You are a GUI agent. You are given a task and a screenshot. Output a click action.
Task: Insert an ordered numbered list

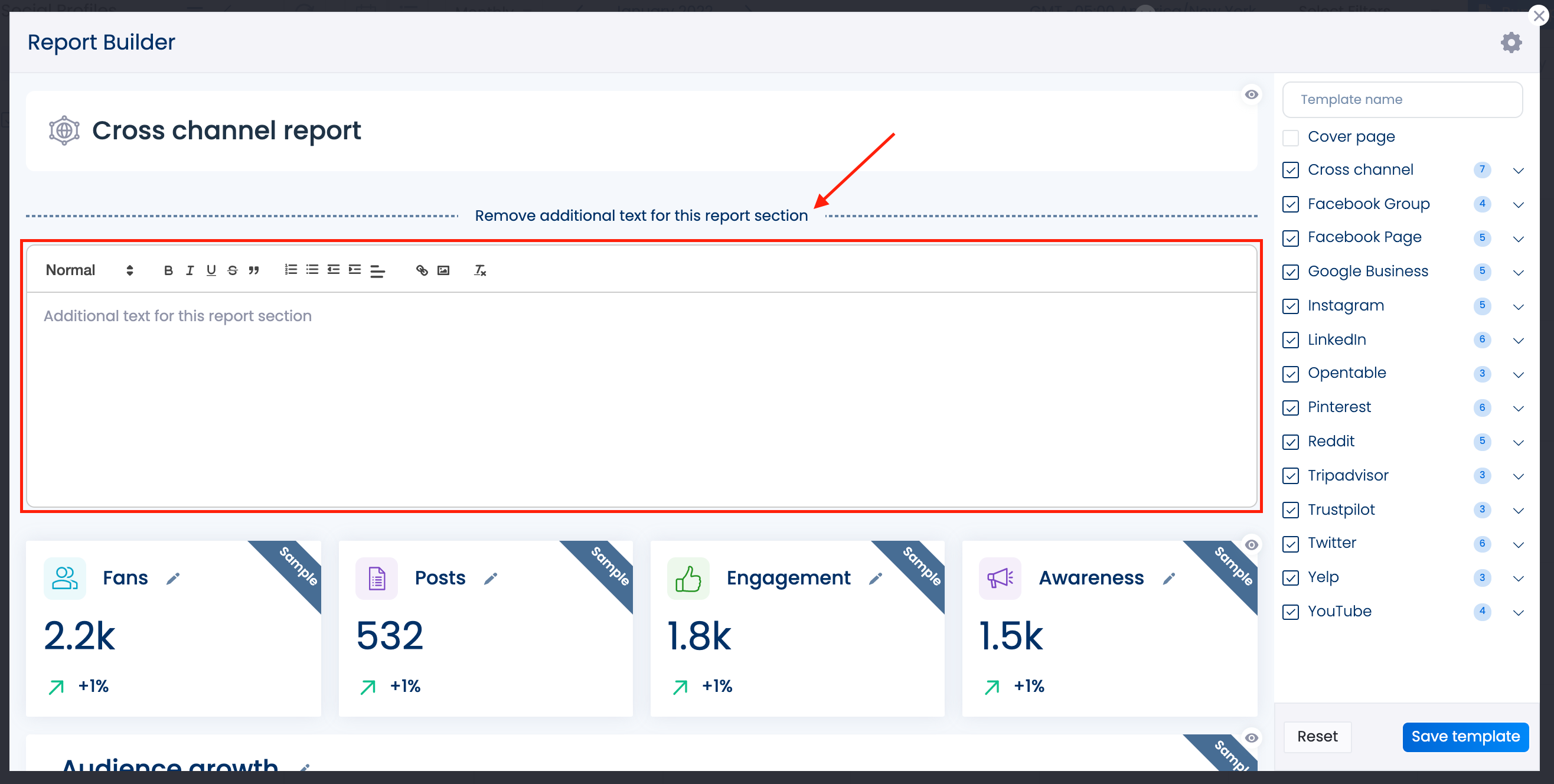(x=290, y=270)
